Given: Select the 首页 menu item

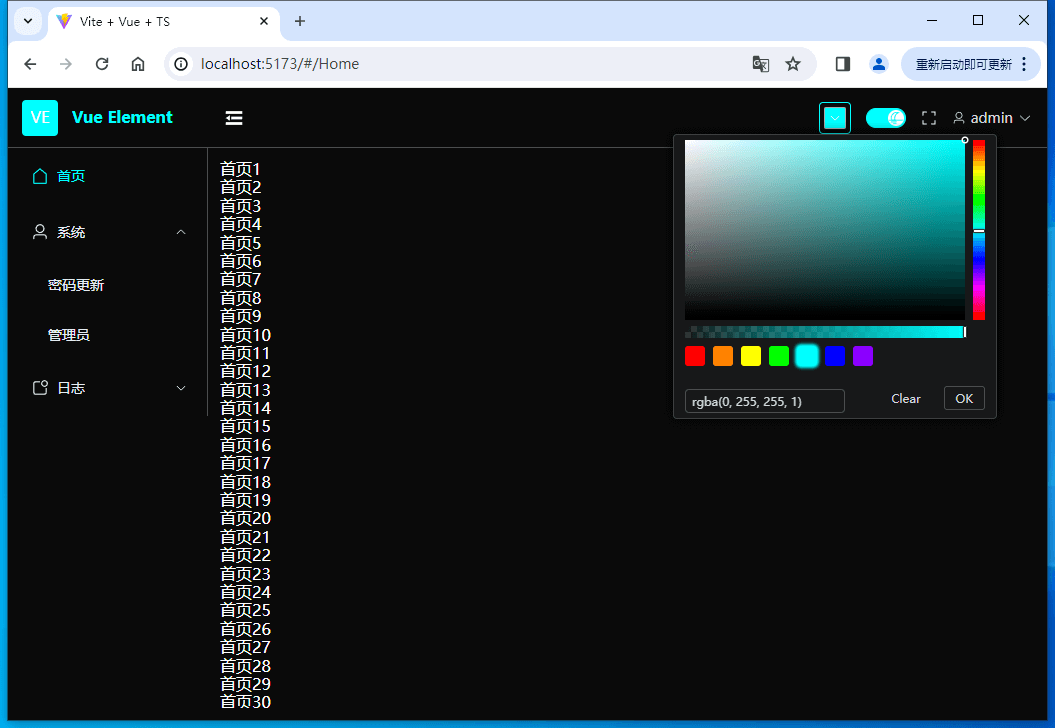Looking at the screenshot, I should click(108, 176).
